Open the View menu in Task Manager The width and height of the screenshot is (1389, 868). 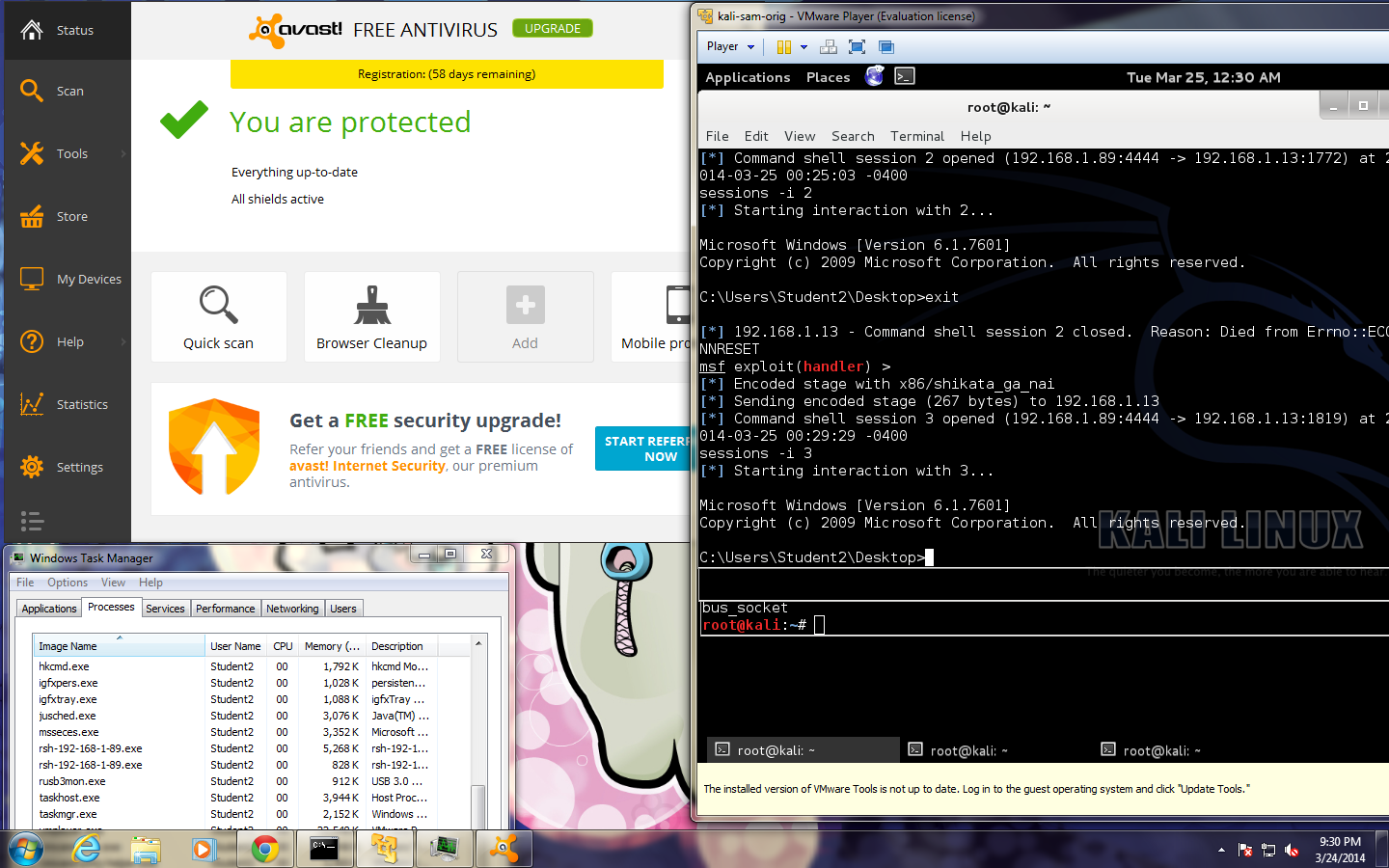coord(114,583)
